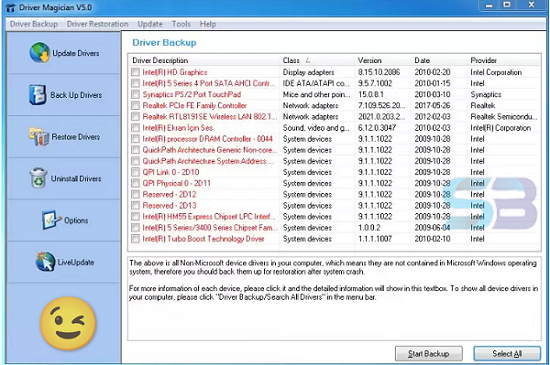Check the Intel 5 Series SATA AHCI checkbox

[x=135, y=83]
